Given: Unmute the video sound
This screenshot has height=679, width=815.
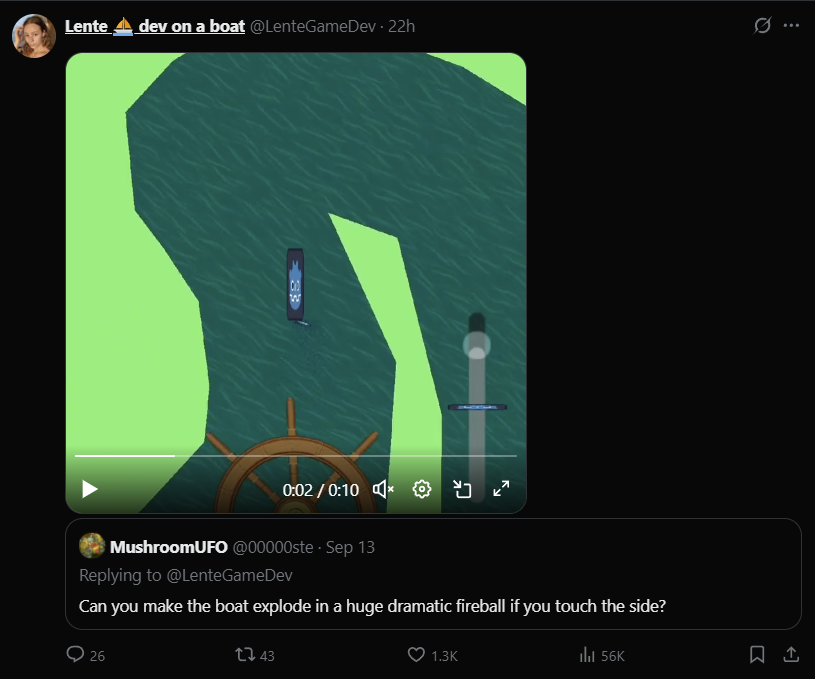Looking at the screenshot, I should (383, 489).
